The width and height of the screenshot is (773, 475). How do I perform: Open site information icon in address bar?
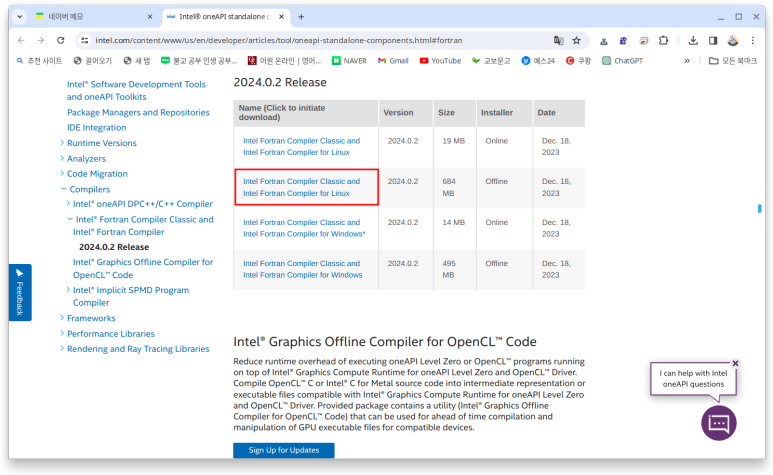pos(85,40)
